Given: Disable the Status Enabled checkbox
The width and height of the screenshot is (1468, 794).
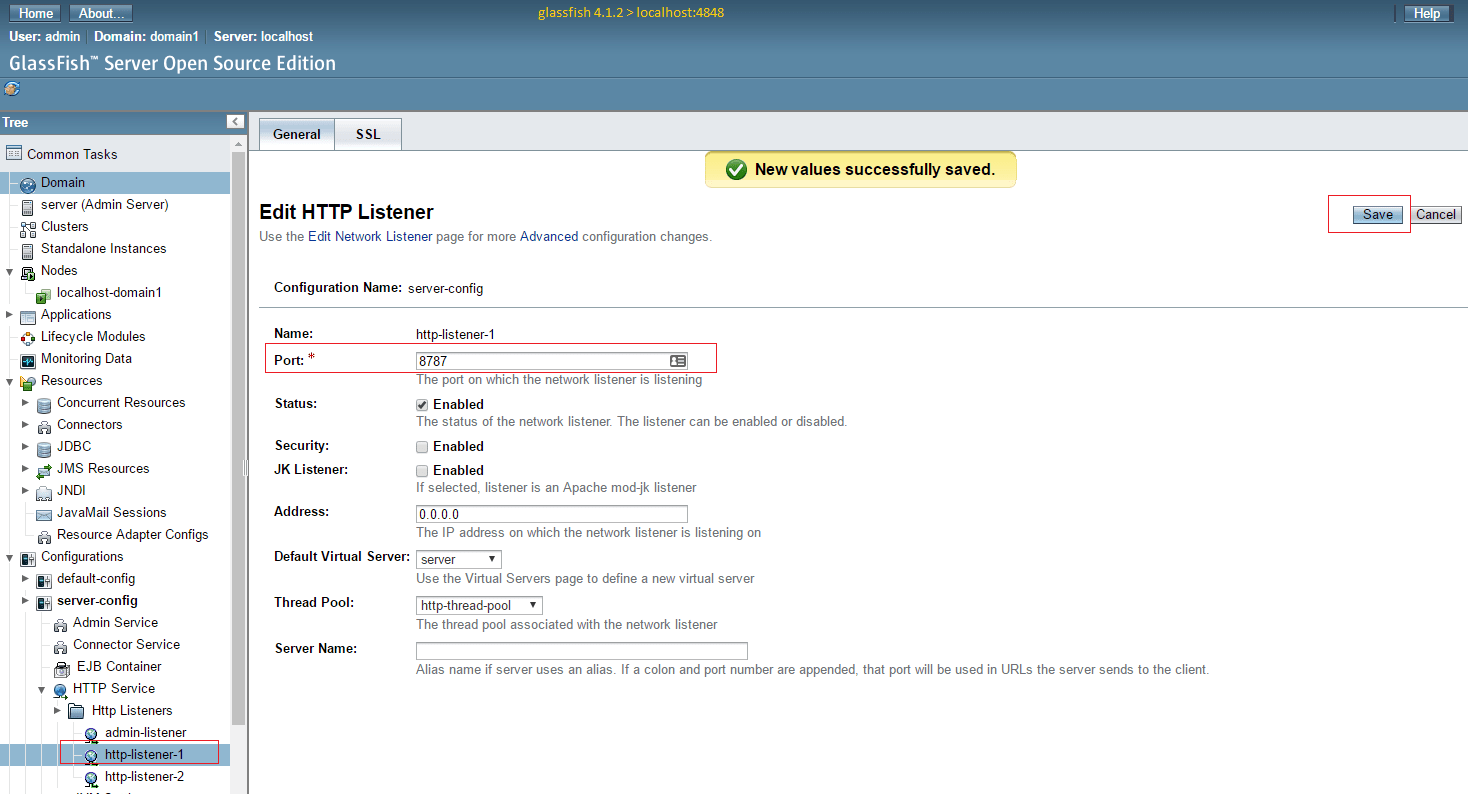Looking at the screenshot, I should [421, 404].
